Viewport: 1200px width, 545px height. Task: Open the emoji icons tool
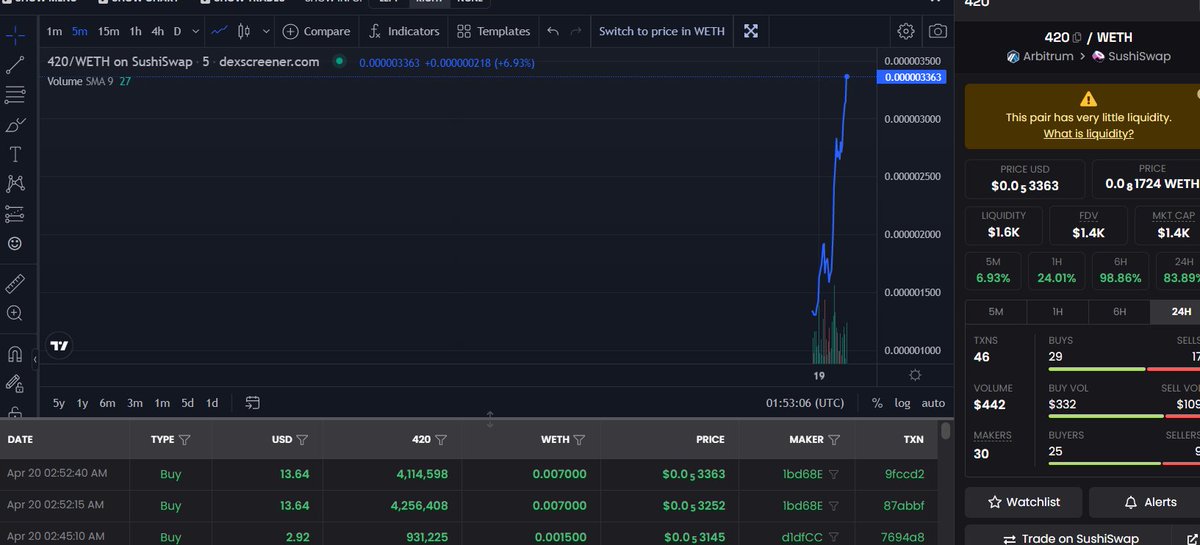15,243
